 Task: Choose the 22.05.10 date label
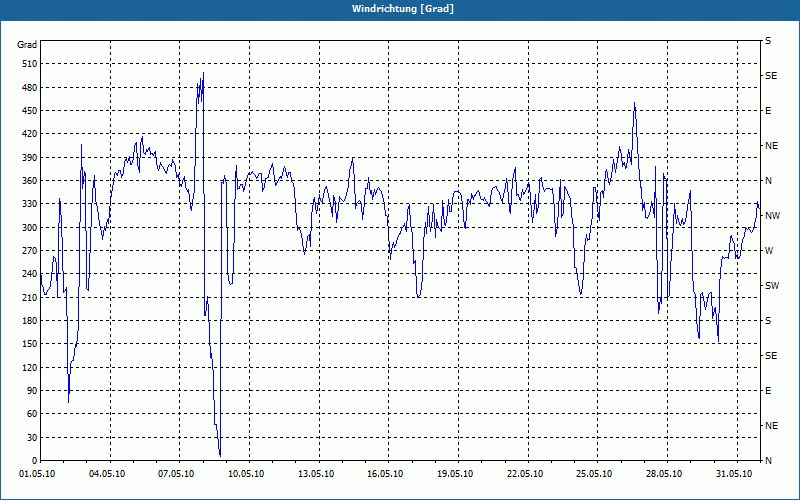pyautogui.click(x=524, y=474)
